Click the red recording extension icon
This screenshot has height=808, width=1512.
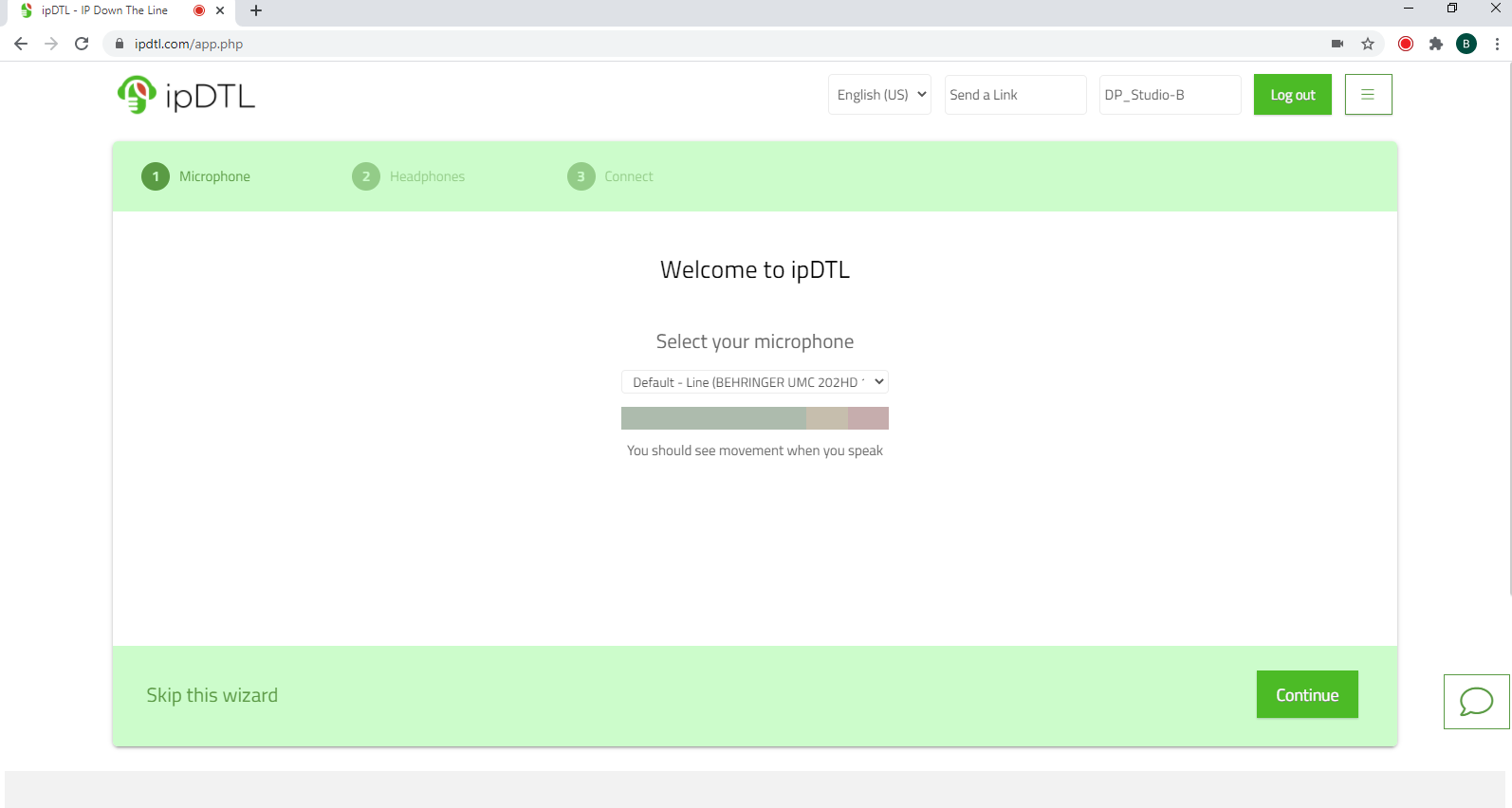pyautogui.click(x=1406, y=44)
